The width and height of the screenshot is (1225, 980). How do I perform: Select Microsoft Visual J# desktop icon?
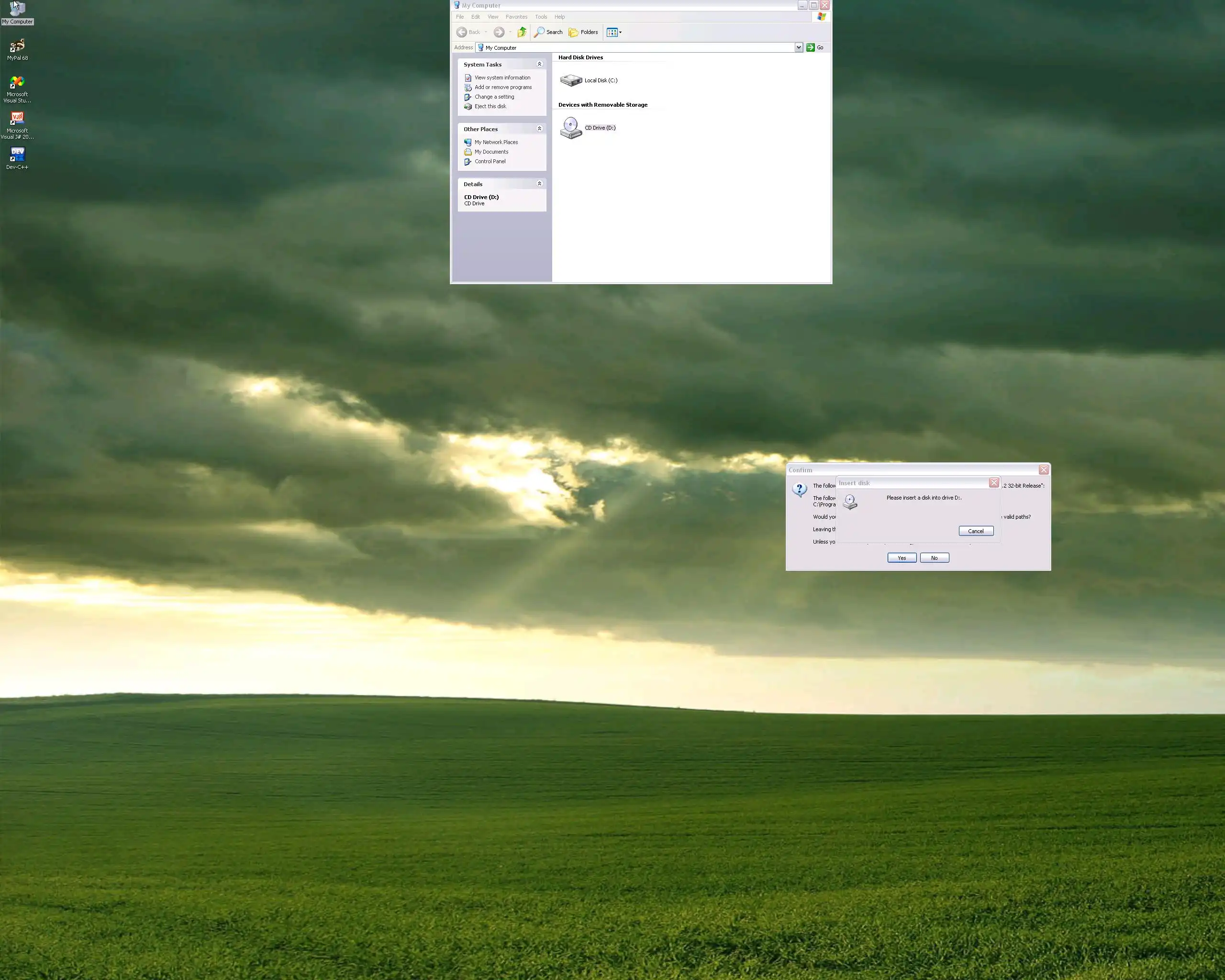17,119
